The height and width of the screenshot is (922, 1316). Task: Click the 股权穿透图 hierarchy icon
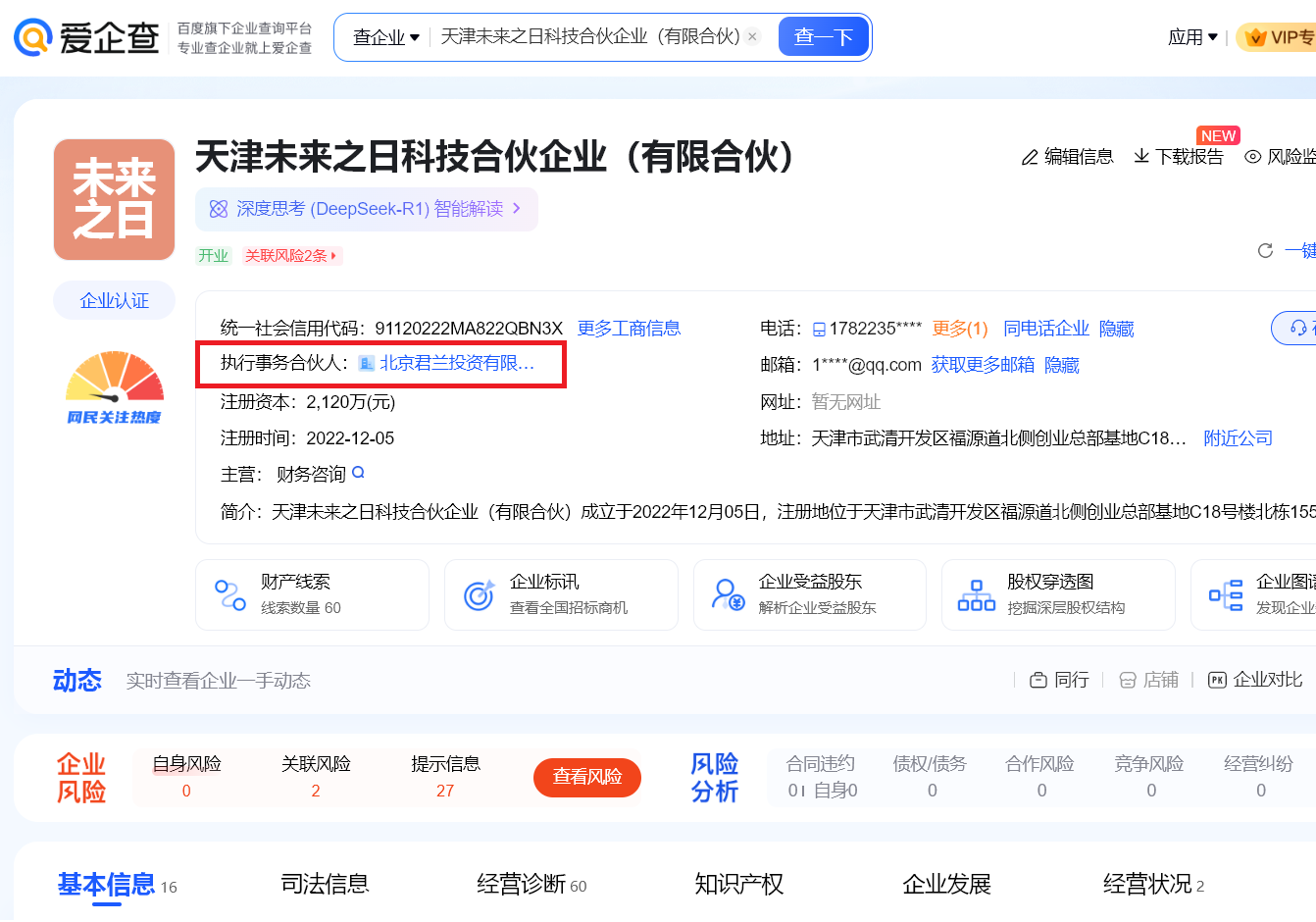pyautogui.click(x=976, y=595)
